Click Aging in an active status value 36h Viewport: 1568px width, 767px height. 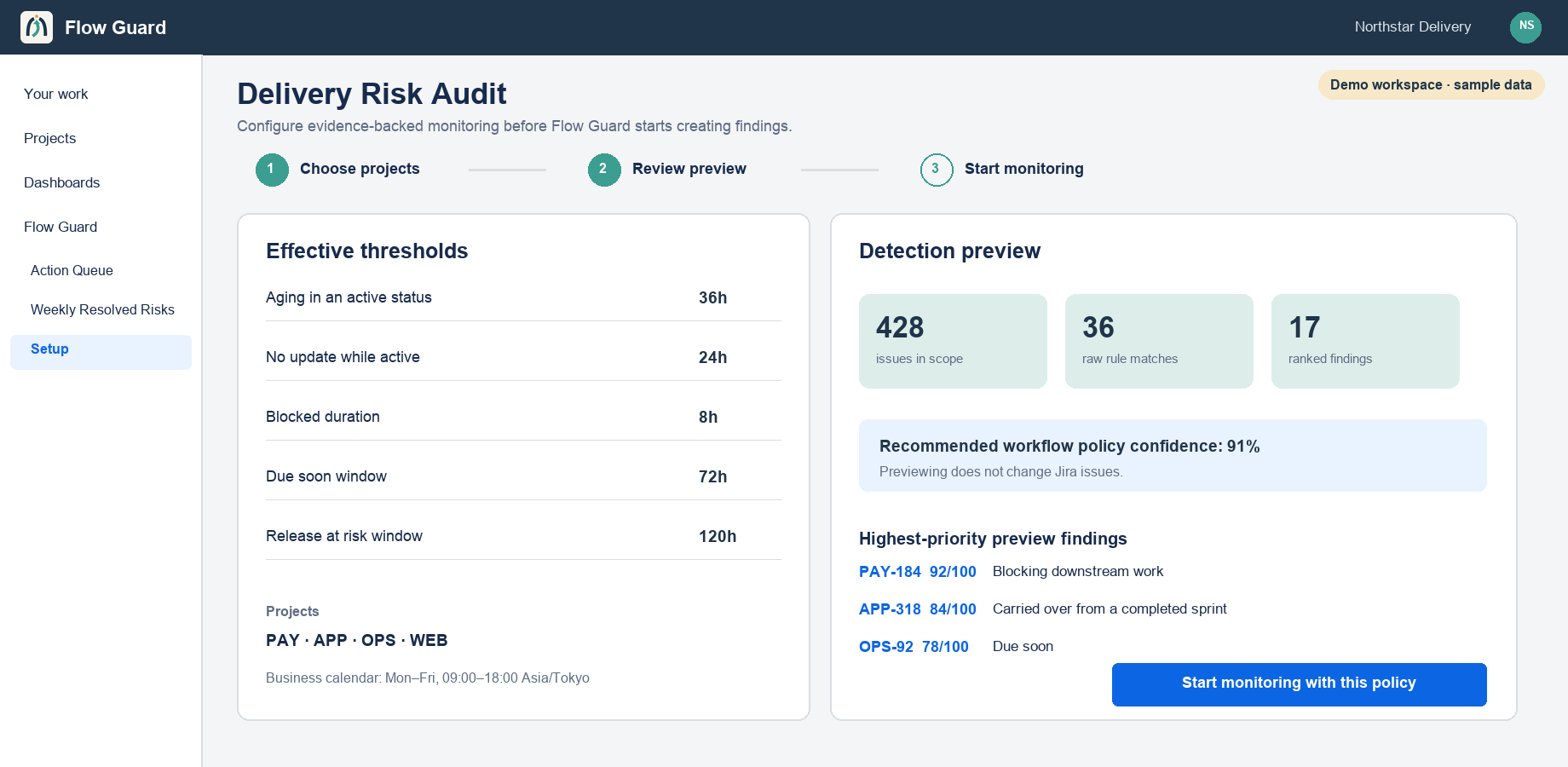[713, 297]
